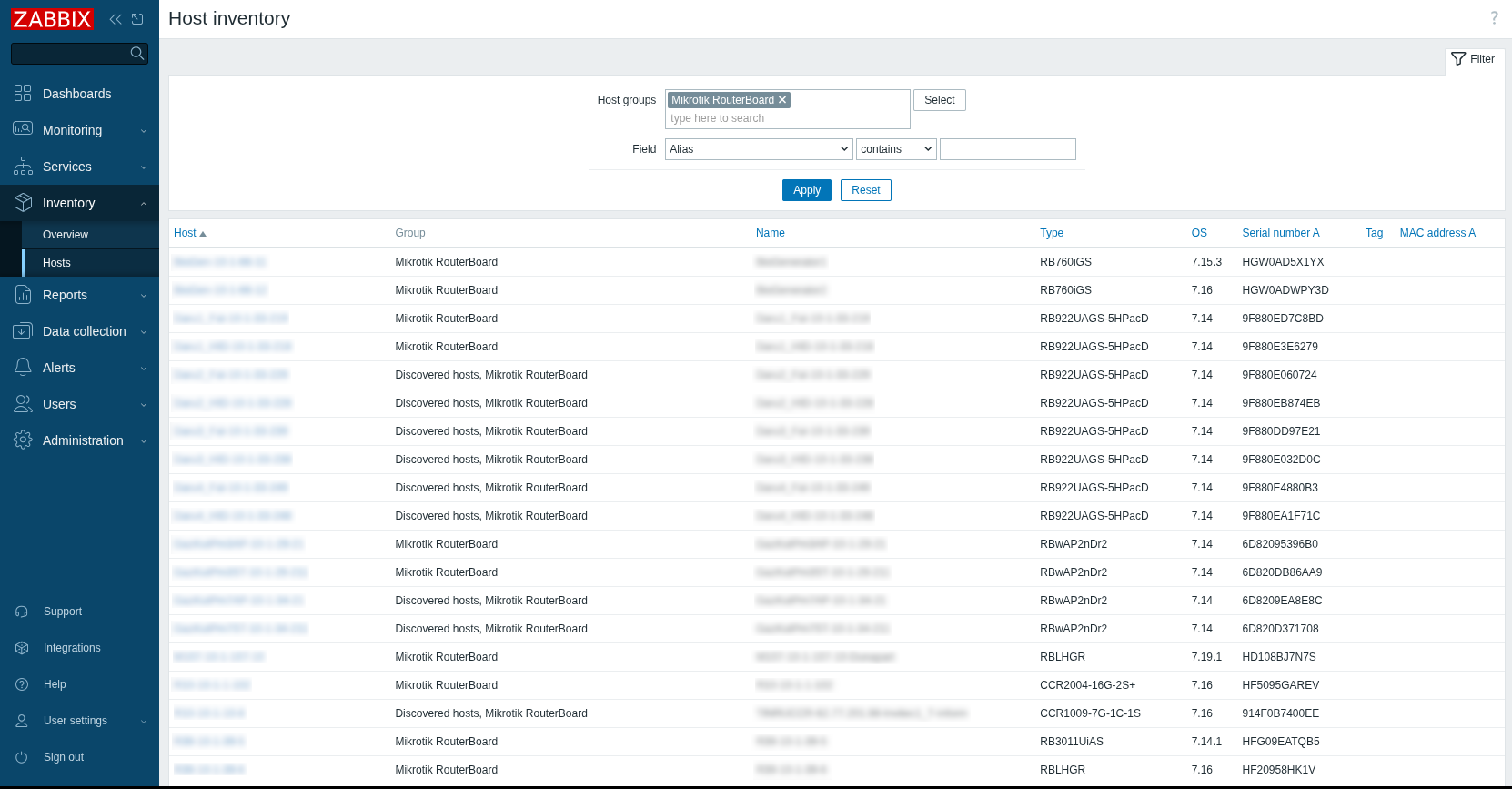This screenshot has width=1512, height=789.
Task: Open Dashboards from the sidebar
Action: [x=76, y=94]
